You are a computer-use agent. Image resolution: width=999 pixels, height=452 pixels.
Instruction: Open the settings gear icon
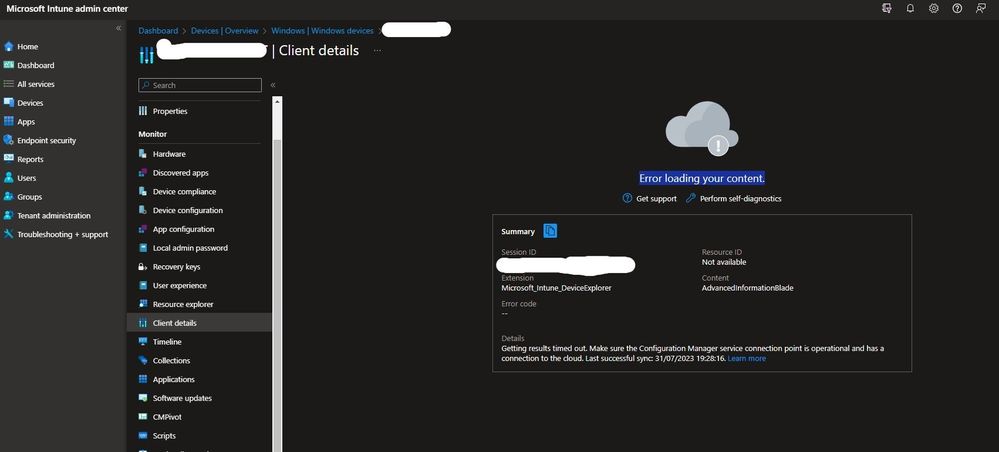tap(933, 8)
